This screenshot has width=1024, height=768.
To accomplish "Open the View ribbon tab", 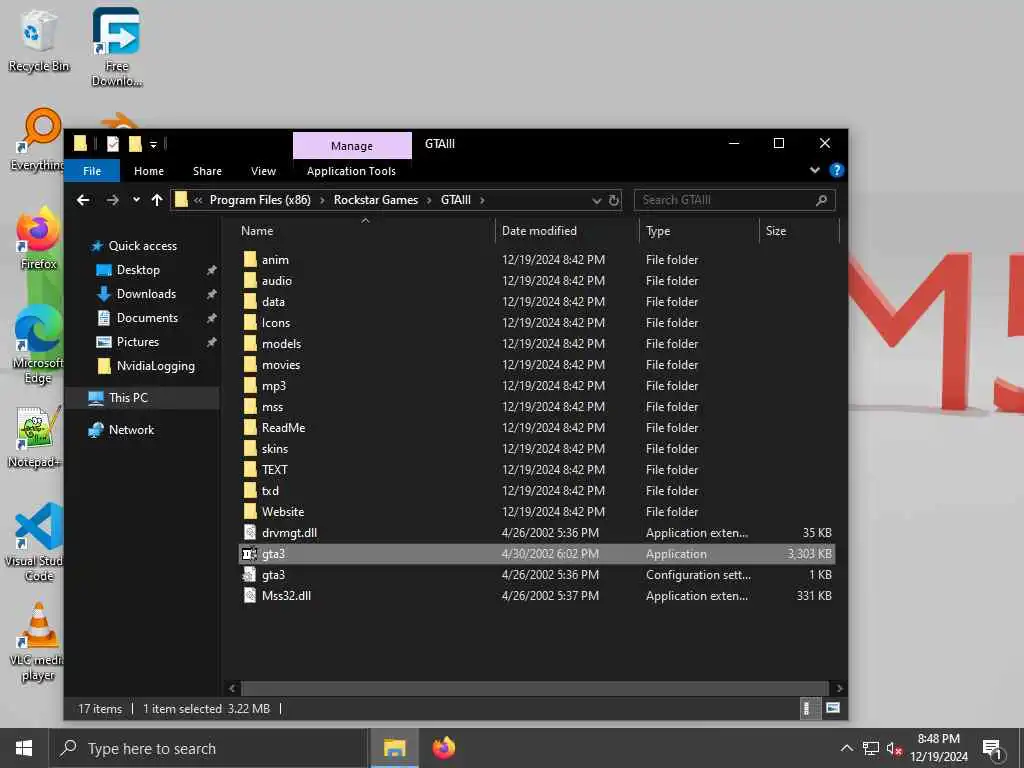I will coord(263,171).
